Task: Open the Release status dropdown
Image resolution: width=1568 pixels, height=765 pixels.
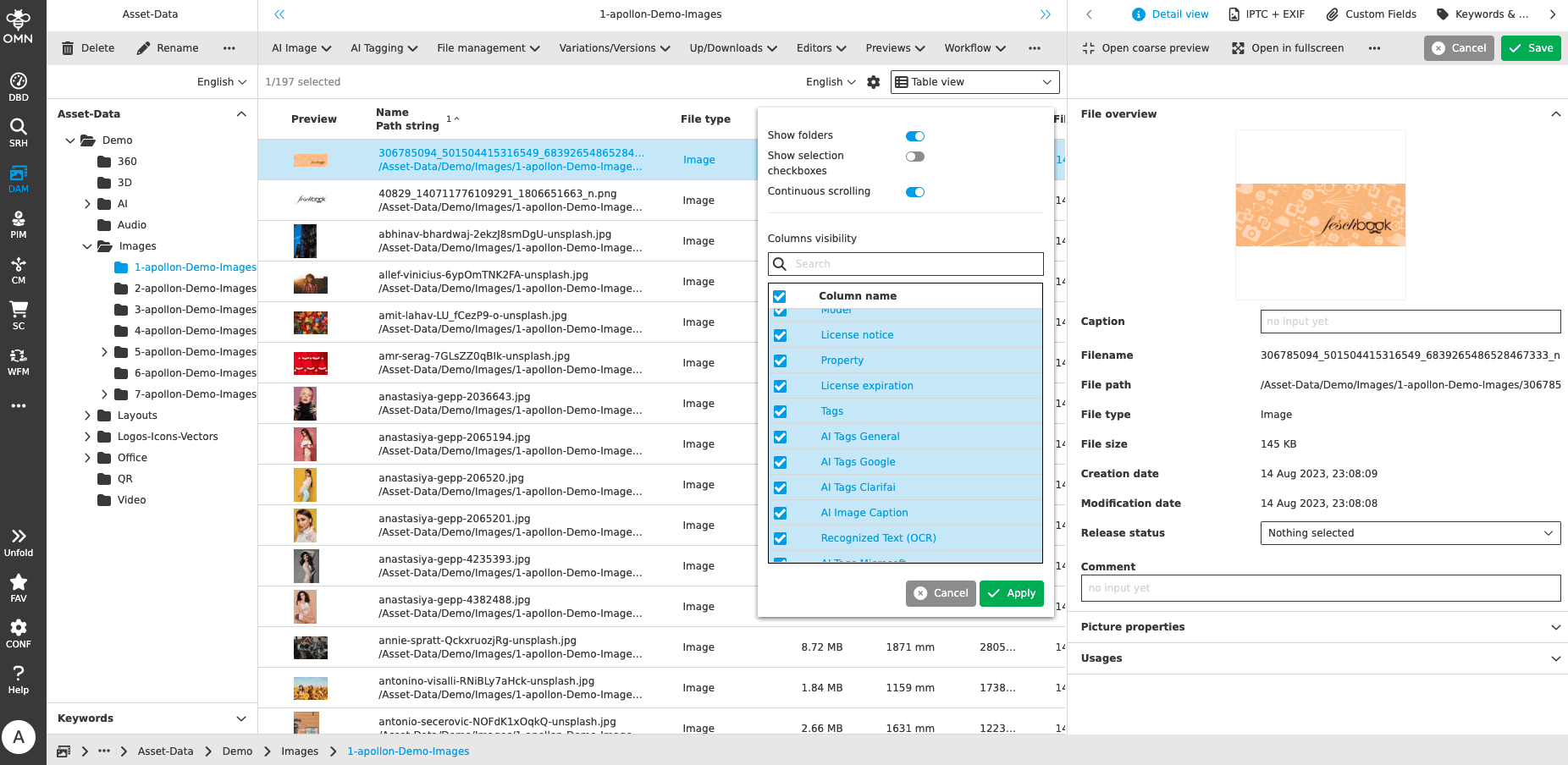Action: pyautogui.click(x=1410, y=533)
